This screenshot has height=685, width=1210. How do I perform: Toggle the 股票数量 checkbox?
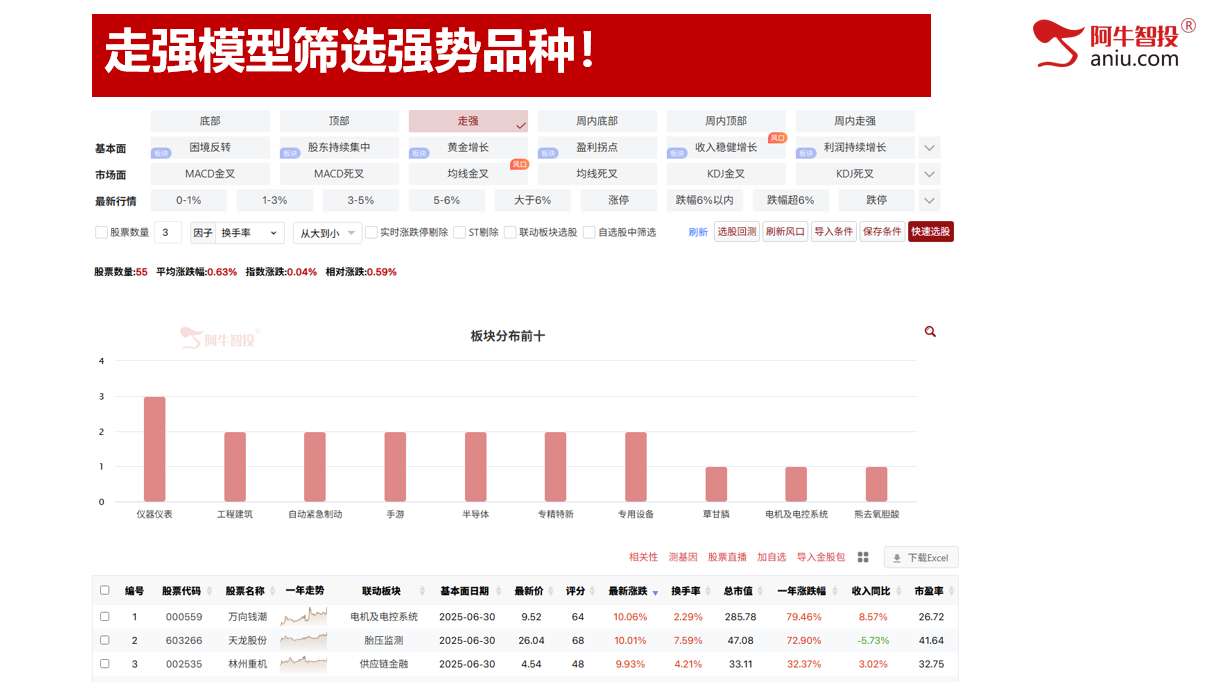coord(101,232)
